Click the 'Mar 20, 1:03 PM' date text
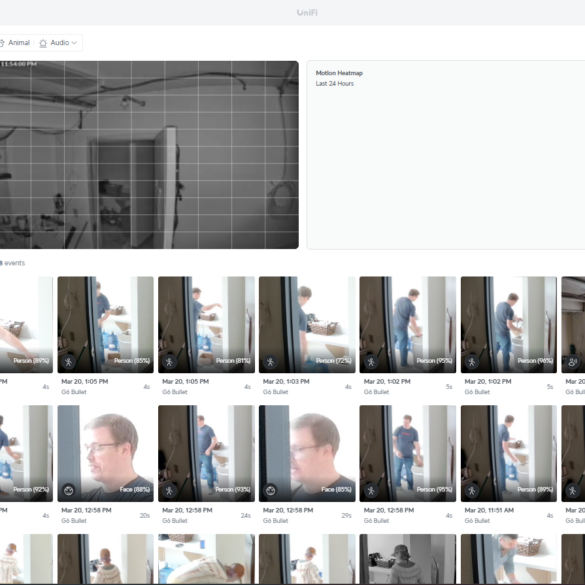This screenshot has width=585, height=585. [x=286, y=382]
